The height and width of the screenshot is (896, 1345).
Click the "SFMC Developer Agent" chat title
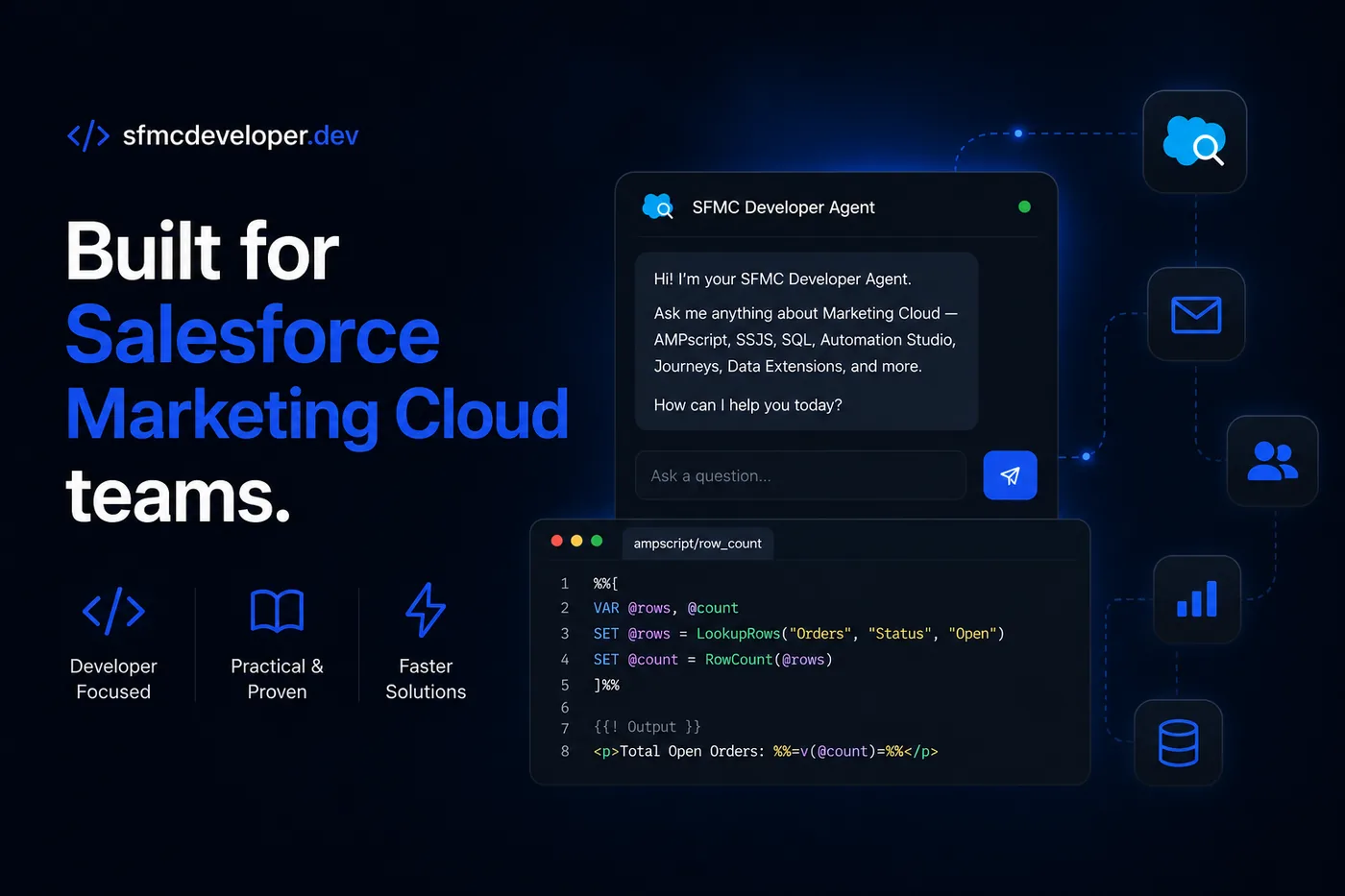[x=783, y=207]
